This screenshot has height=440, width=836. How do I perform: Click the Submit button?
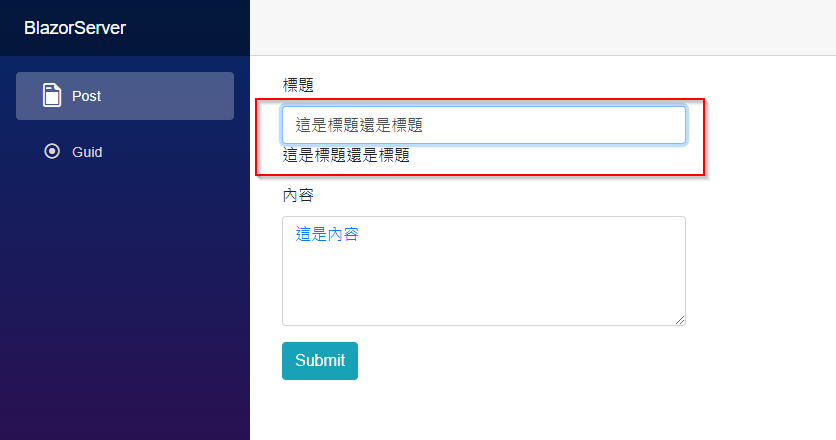pyautogui.click(x=320, y=361)
